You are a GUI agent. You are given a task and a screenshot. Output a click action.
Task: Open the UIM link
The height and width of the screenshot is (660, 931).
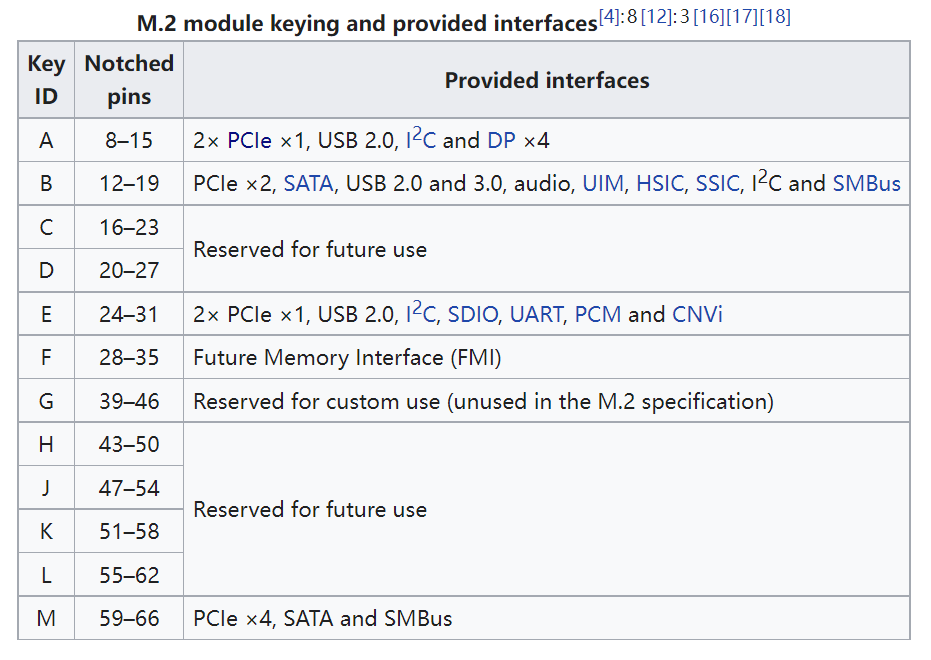[603, 184]
